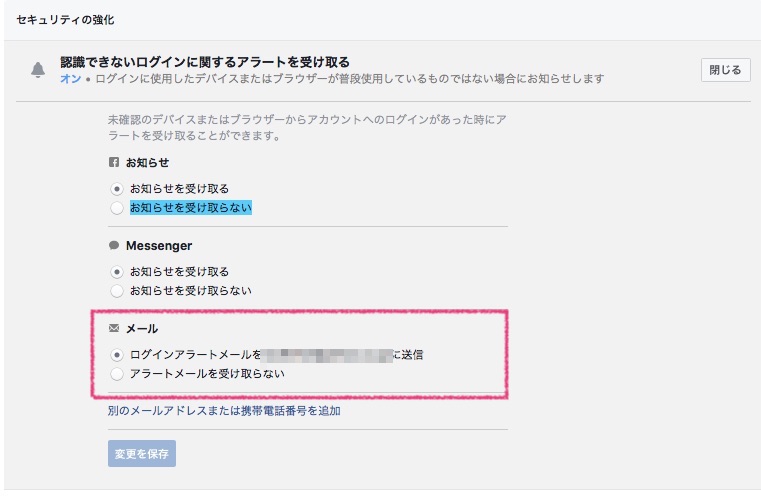Click the セキュリティの強化 section header

pyautogui.click(x=66, y=20)
